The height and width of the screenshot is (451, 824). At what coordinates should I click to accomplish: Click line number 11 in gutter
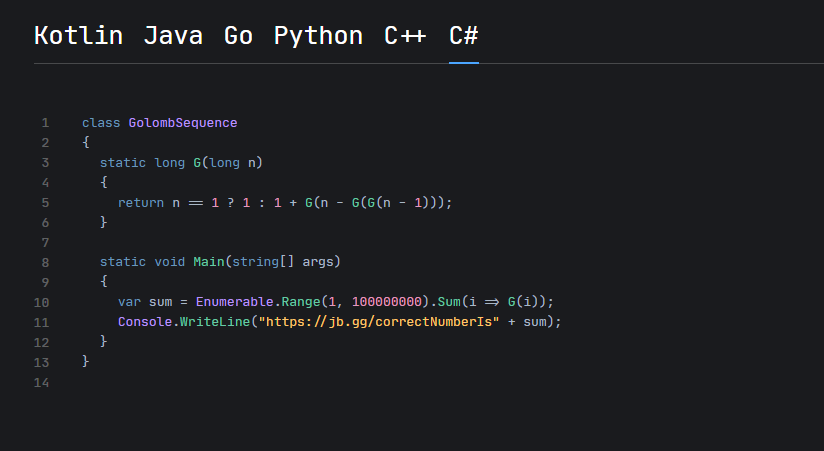(x=42, y=323)
